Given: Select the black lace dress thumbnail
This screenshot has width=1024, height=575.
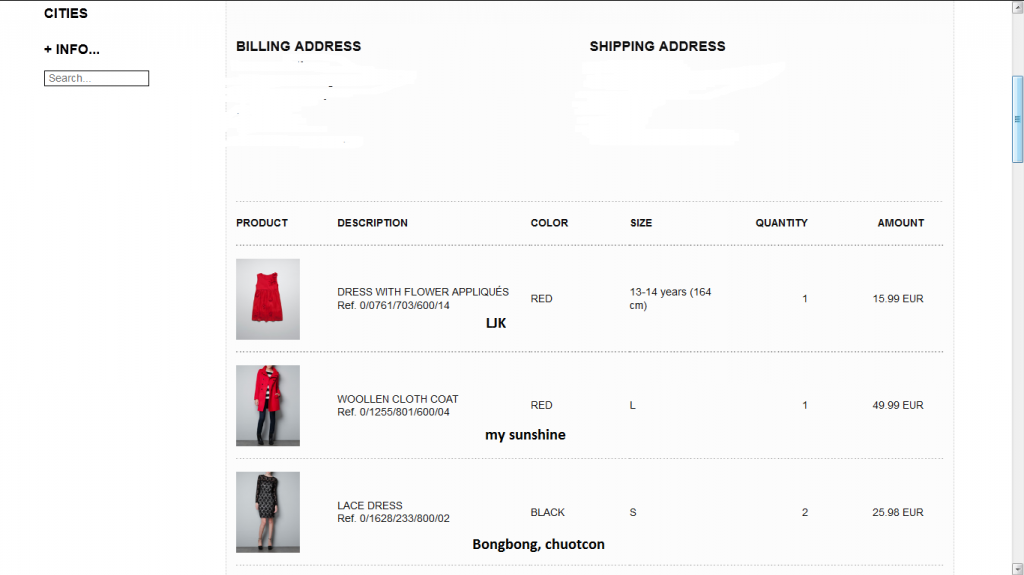Looking at the screenshot, I should pyautogui.click(x=267, y=512).
